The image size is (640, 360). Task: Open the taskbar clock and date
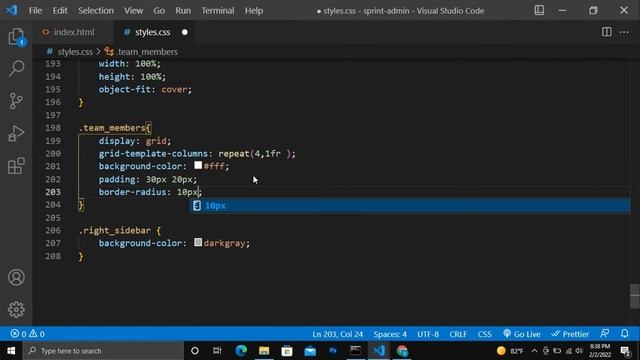[x=600, y=351]
